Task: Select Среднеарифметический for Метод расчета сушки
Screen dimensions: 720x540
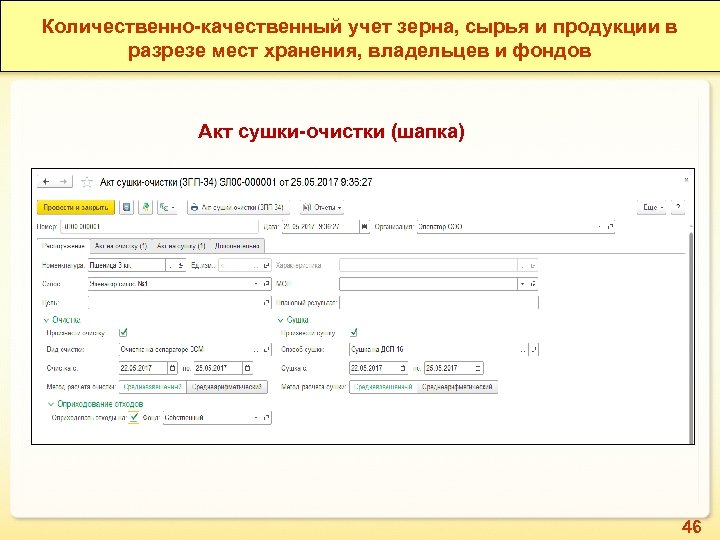Action: (457, 387)
